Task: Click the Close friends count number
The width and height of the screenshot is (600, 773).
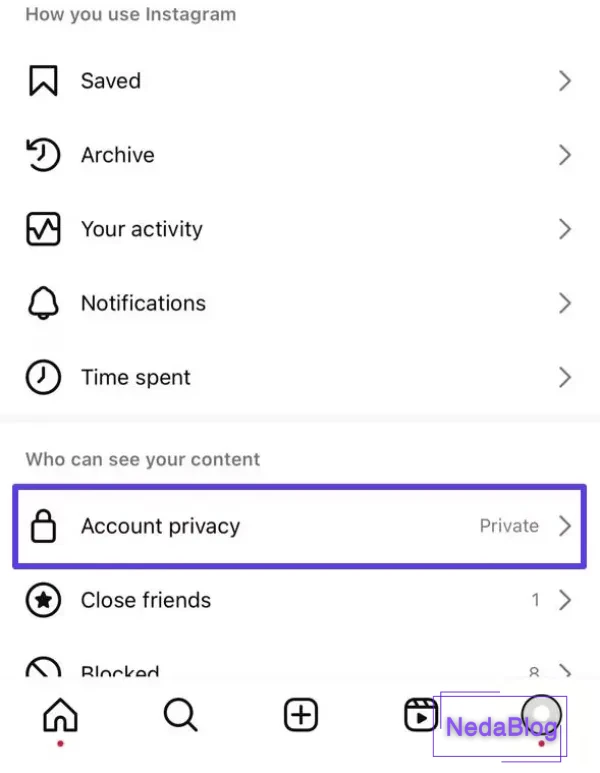Action: [x=536, y=600]
